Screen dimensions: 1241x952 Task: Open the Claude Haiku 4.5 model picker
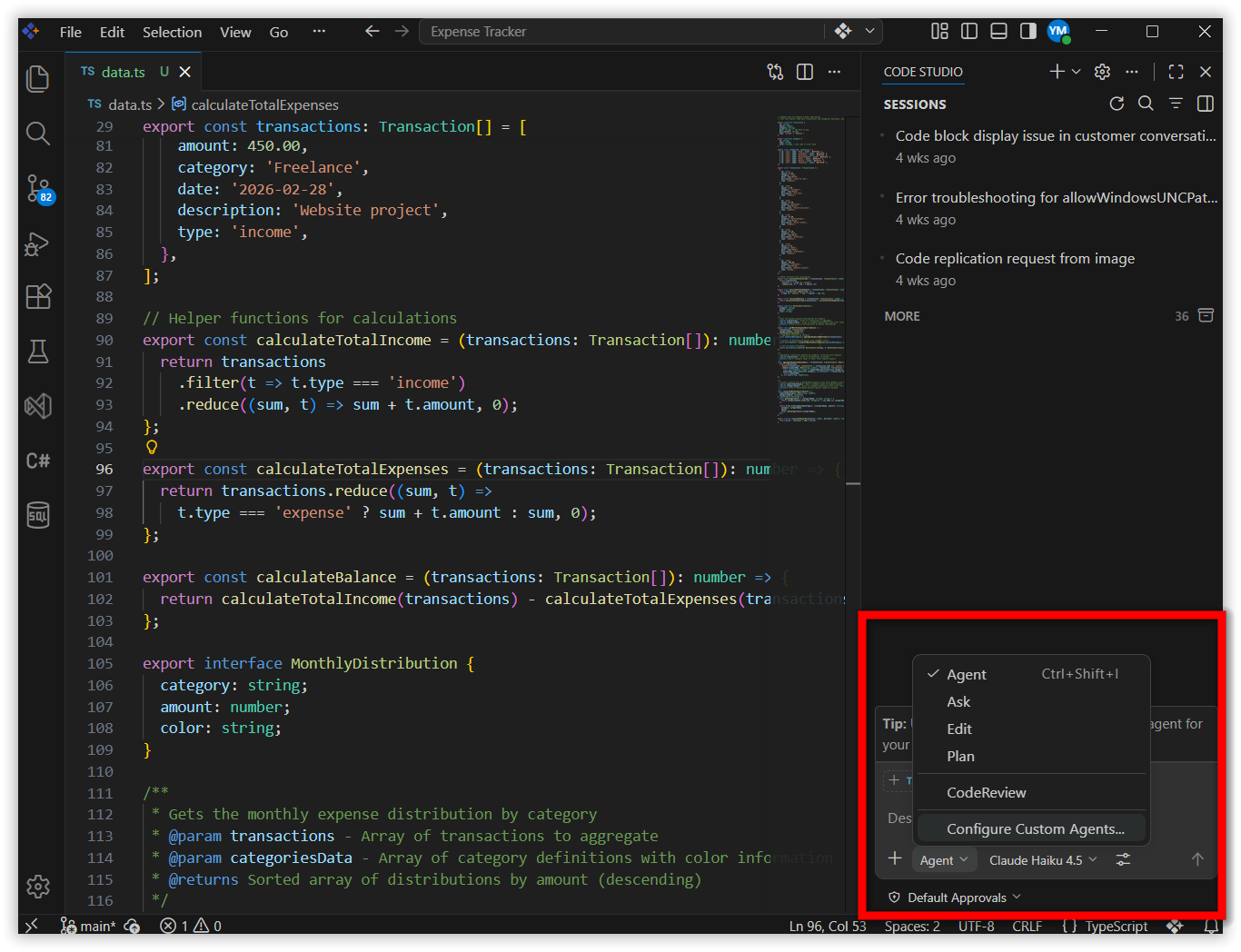coord(1043,860)
